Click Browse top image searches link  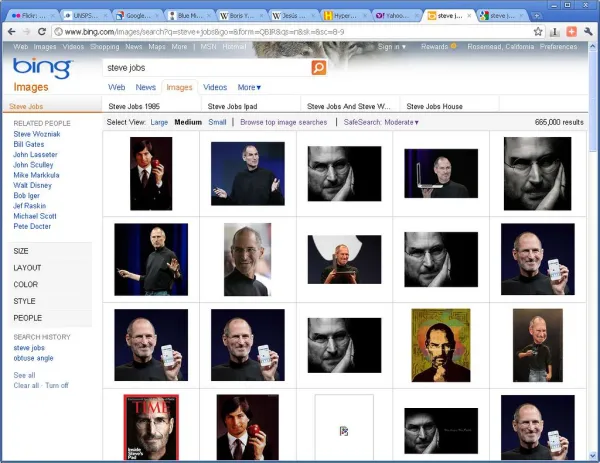(x=284, y=122)
